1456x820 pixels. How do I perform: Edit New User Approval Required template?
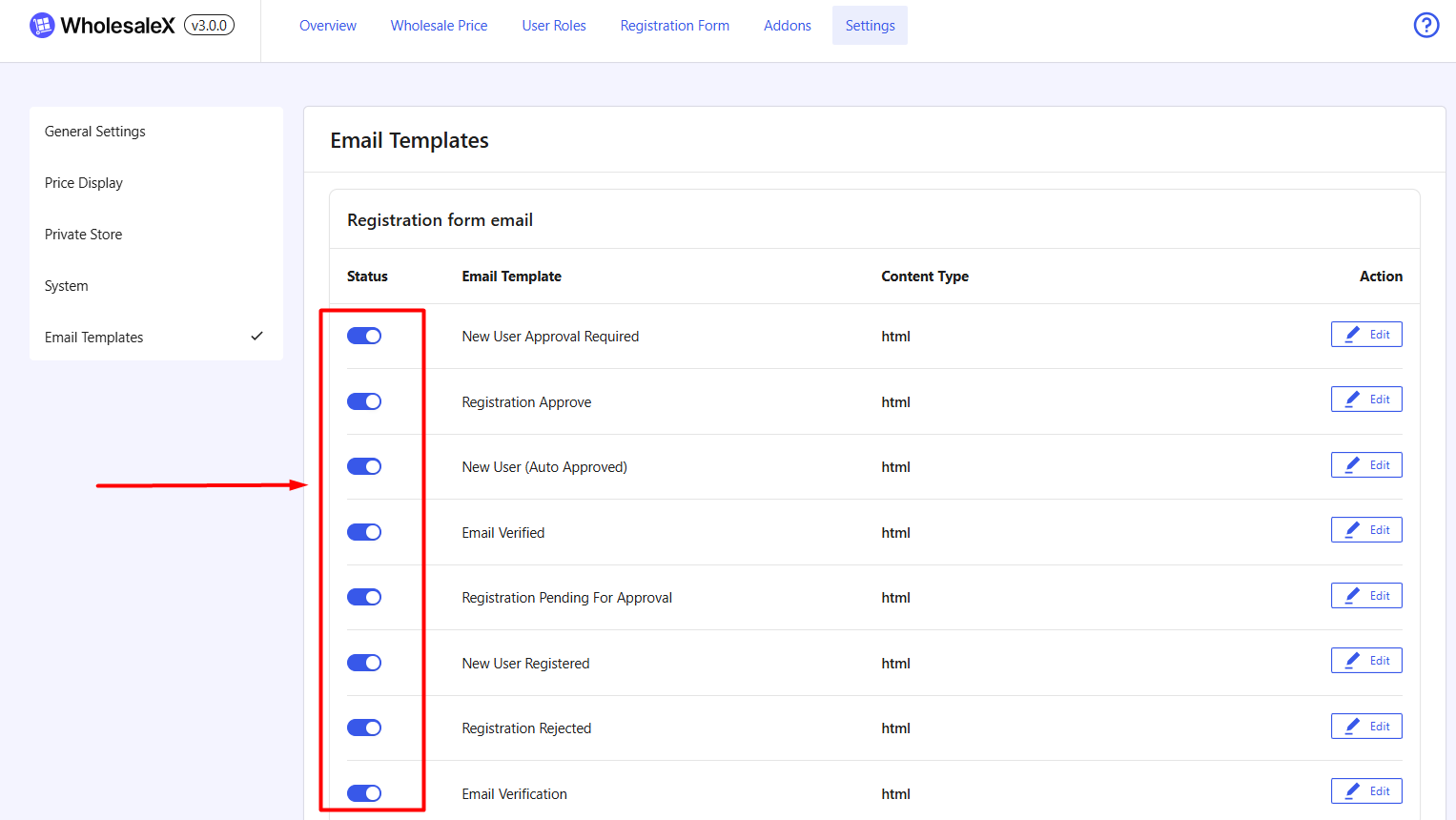pos(1366,335)
